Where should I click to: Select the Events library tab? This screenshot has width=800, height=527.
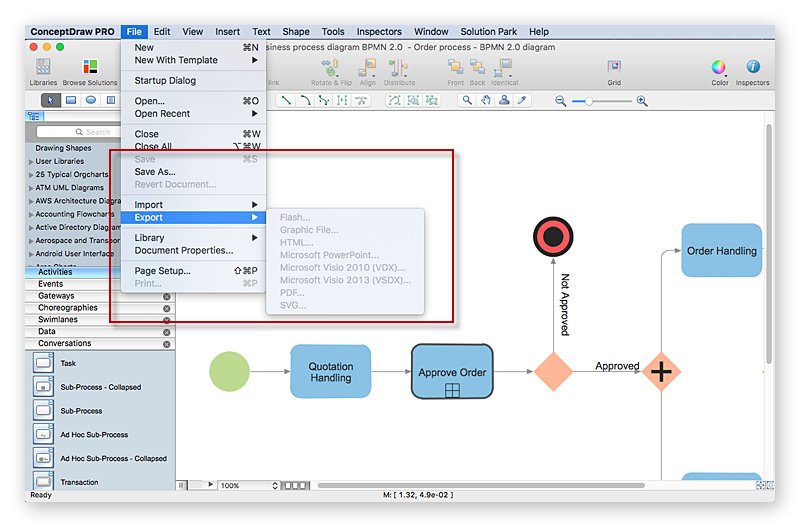(x=73, y=284)
